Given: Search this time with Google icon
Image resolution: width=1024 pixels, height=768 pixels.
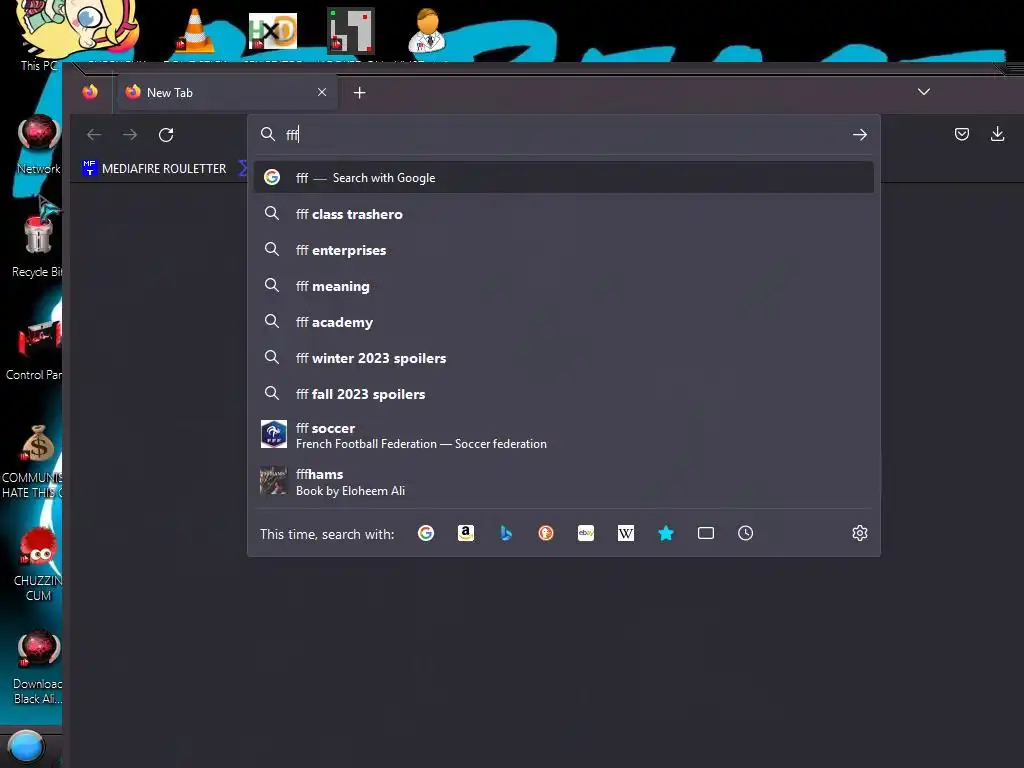Looking at the screenshot, I should 426,534.
